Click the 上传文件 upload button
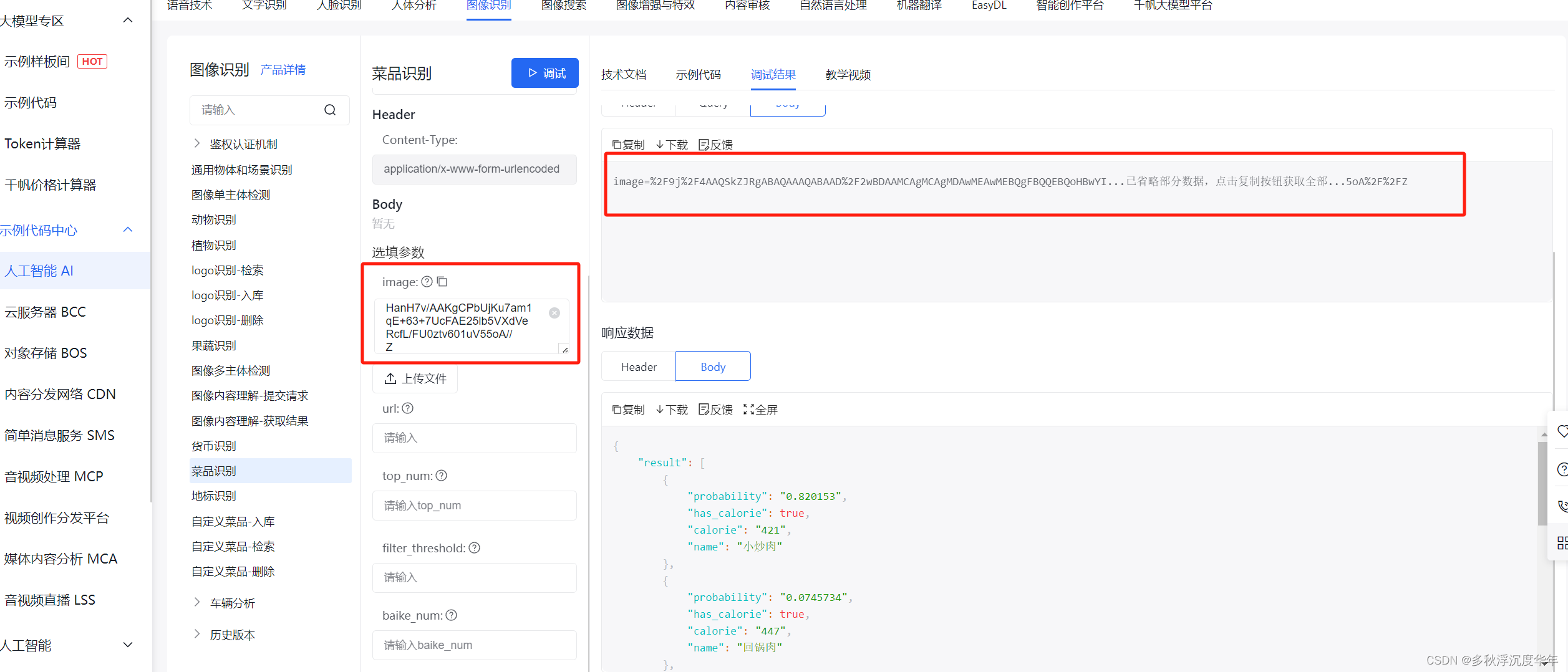This screenshot has width=1568, height=672. [x=415, y=378]
